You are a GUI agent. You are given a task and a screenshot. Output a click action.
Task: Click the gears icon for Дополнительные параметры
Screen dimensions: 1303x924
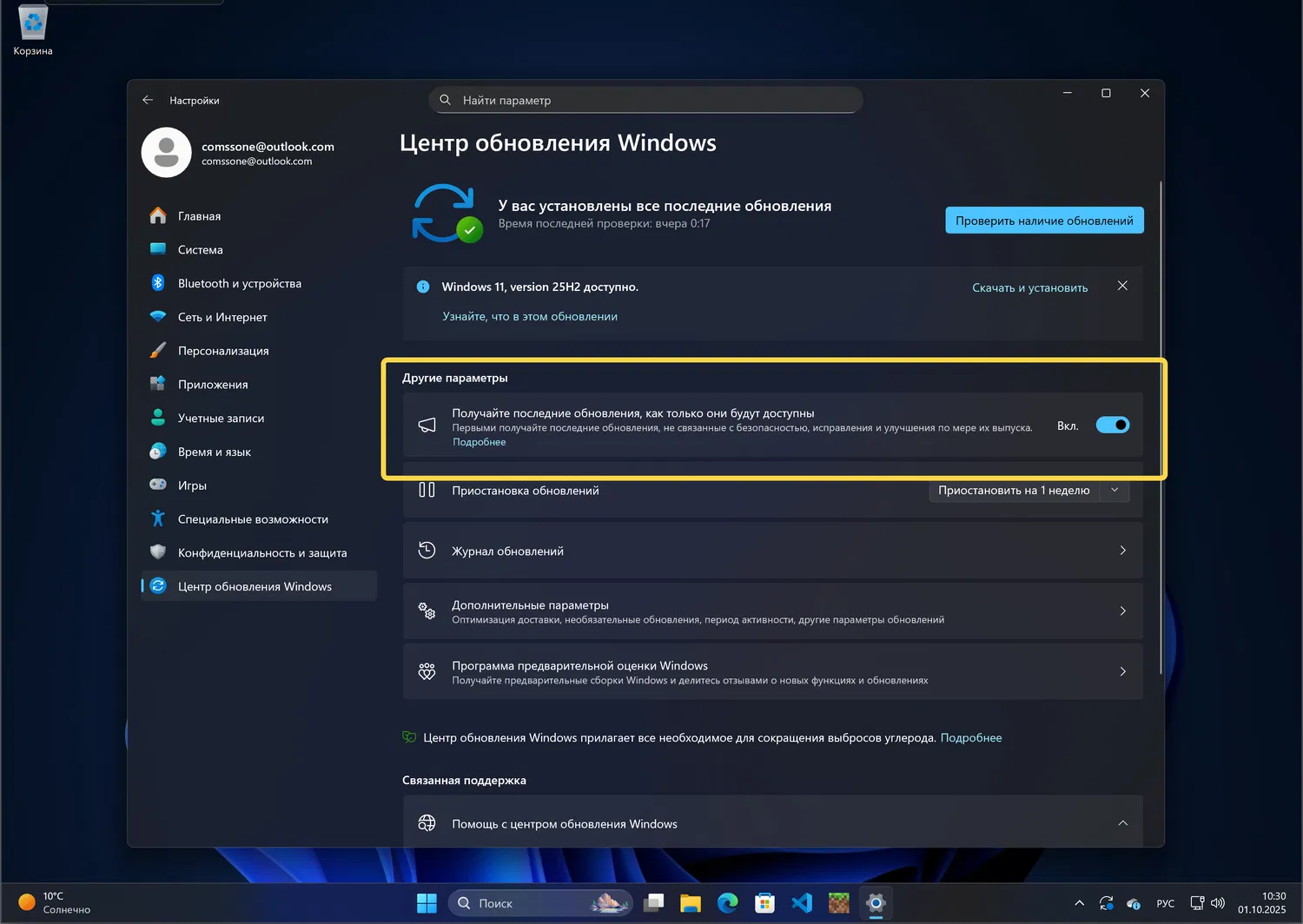(x=427, y=611)
